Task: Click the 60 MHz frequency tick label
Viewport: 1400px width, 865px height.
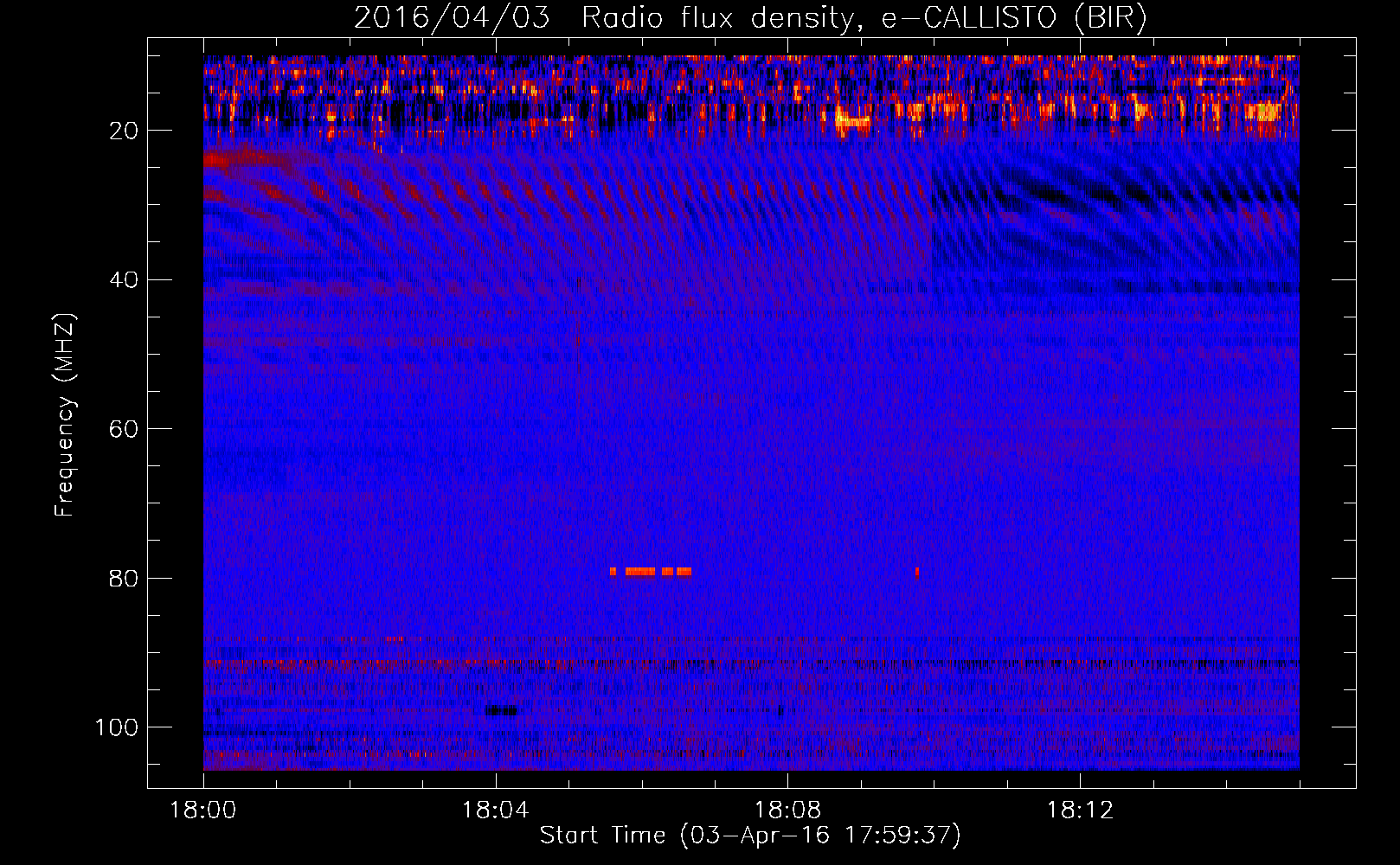Action: (x=124, y=429)
